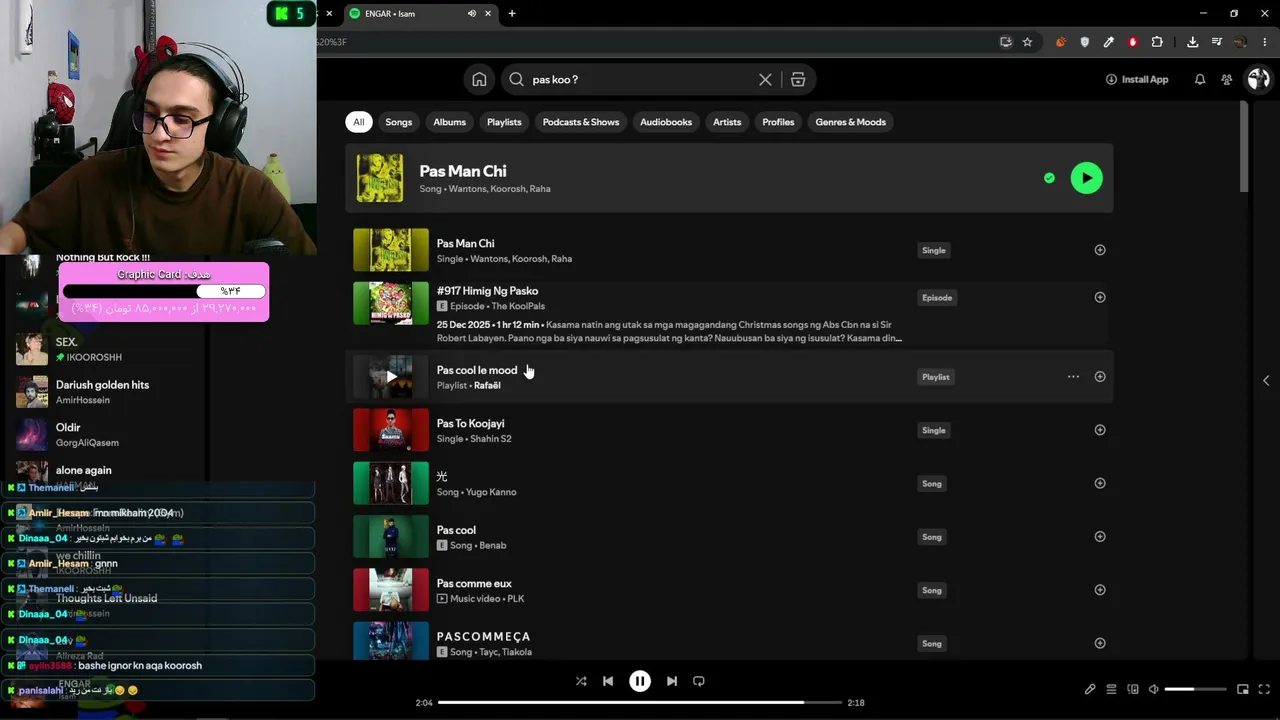Open the Chrome three-dot menu
The image size is (1280, 720).
tap(1265, 42)
